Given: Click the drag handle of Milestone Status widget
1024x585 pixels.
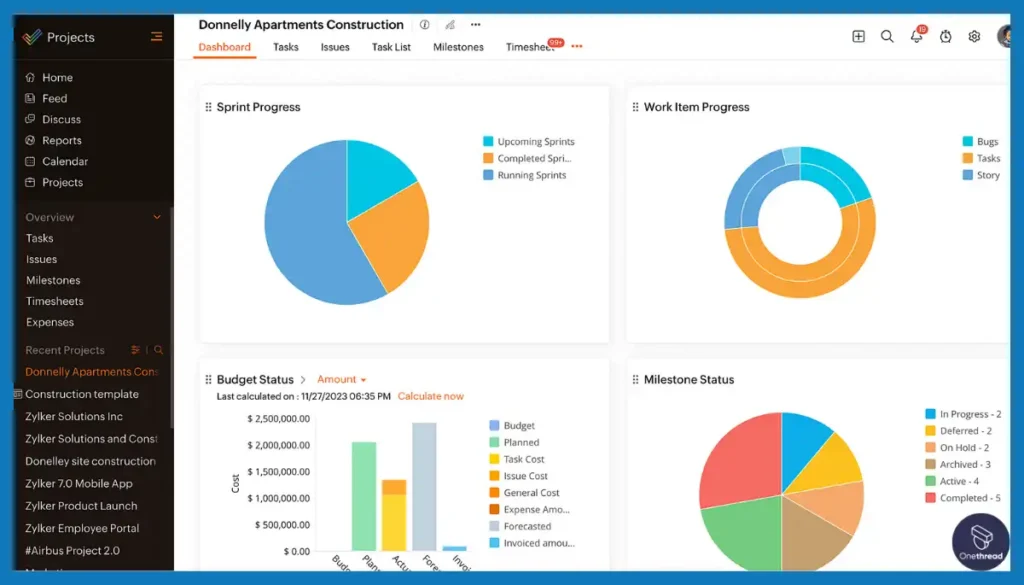Looking at the screenshot, I should point(635,379).
